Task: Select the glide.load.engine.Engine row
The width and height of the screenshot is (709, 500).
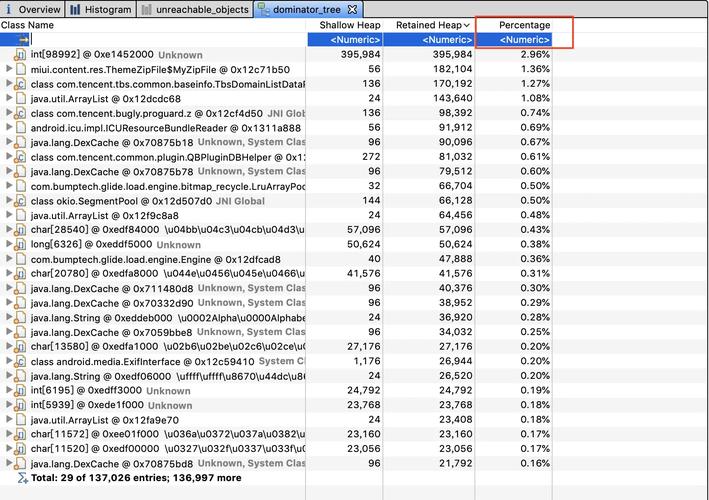Action: coord(276,259)
